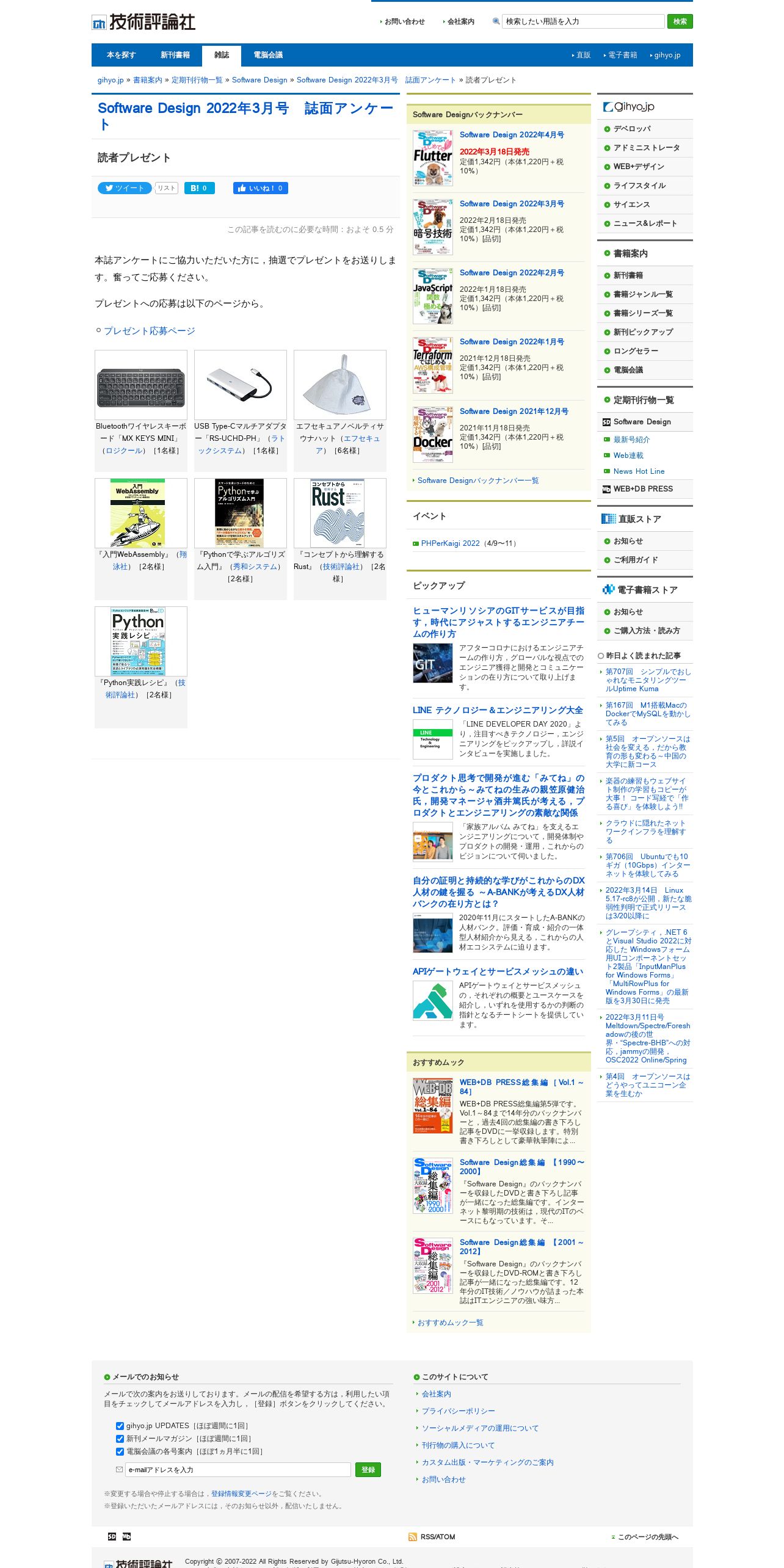Open ロジクール maker link

125,451
